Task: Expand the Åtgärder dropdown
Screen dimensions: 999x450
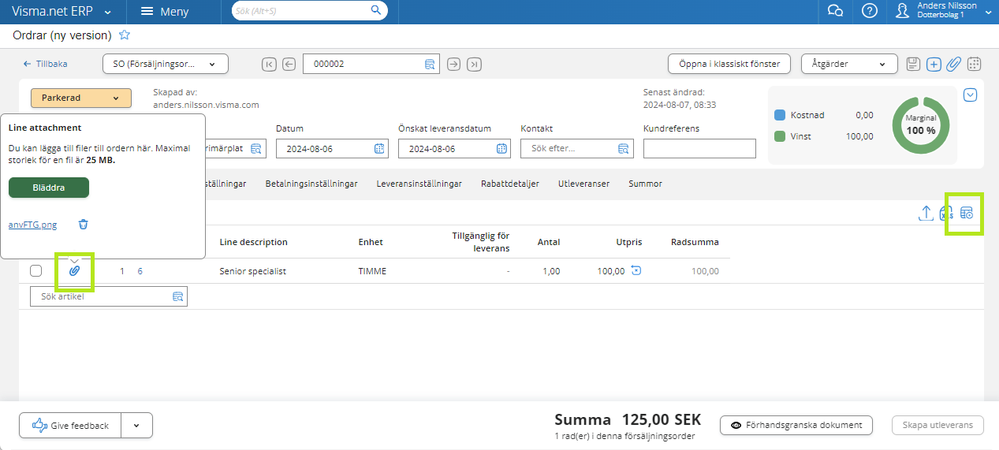Action: tap(848, 64)
